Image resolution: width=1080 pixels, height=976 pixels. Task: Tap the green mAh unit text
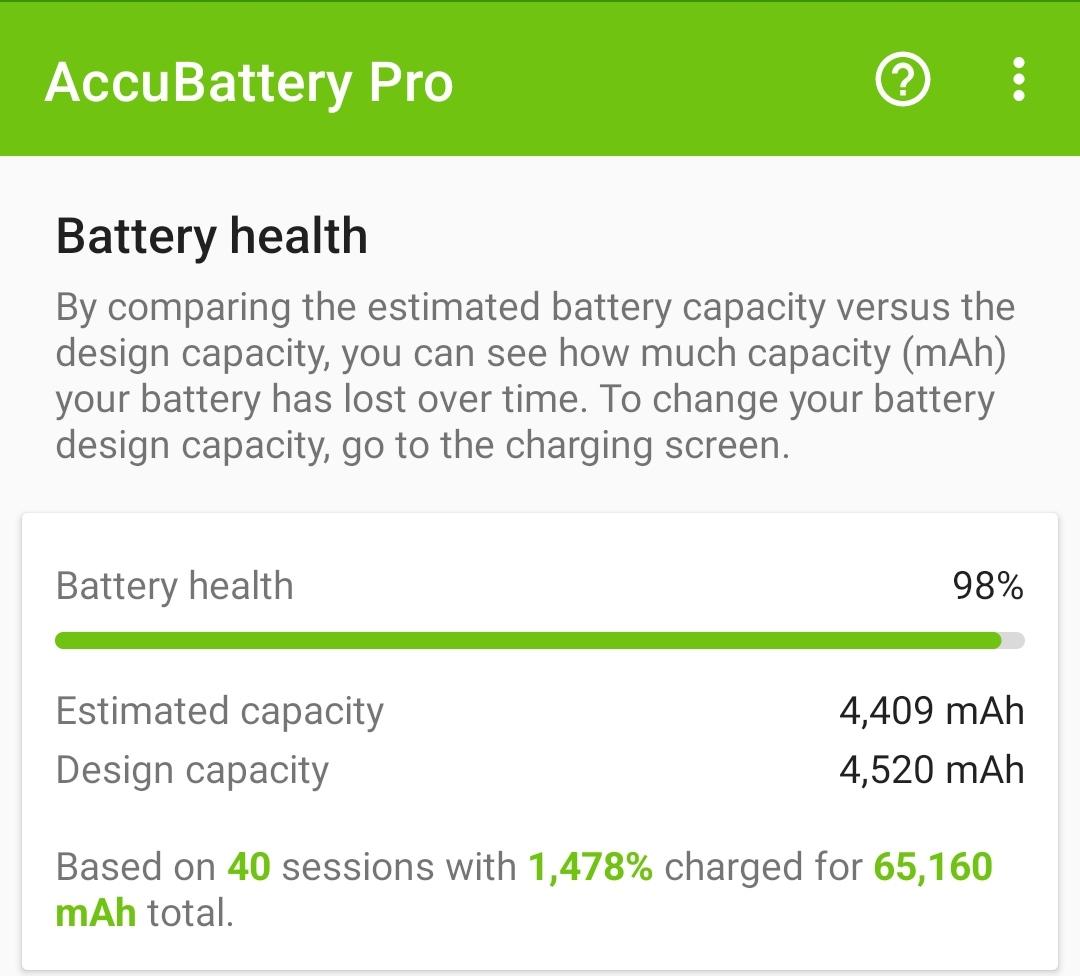tap(96, 913)
